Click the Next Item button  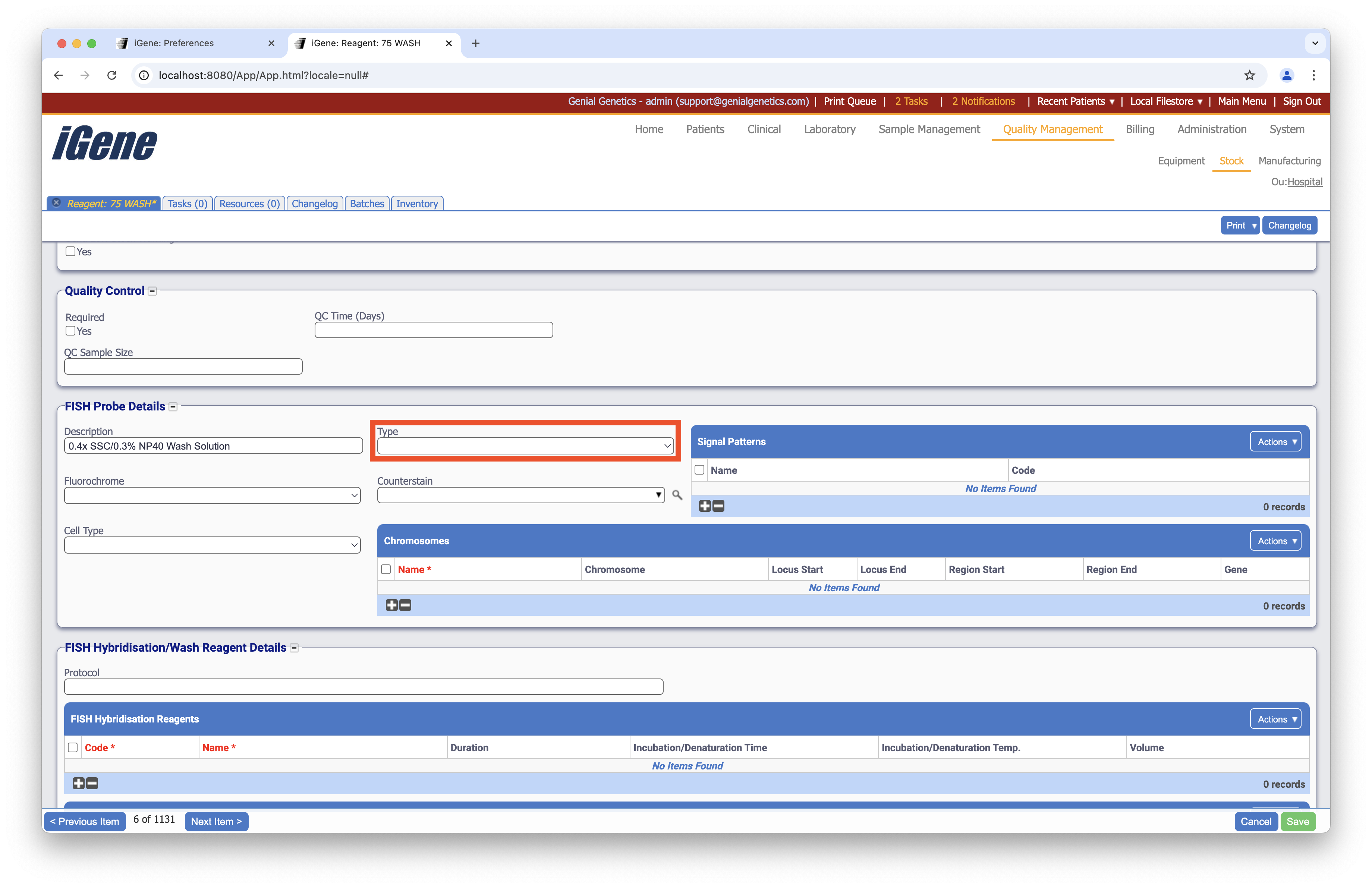[x=216, y=821]
